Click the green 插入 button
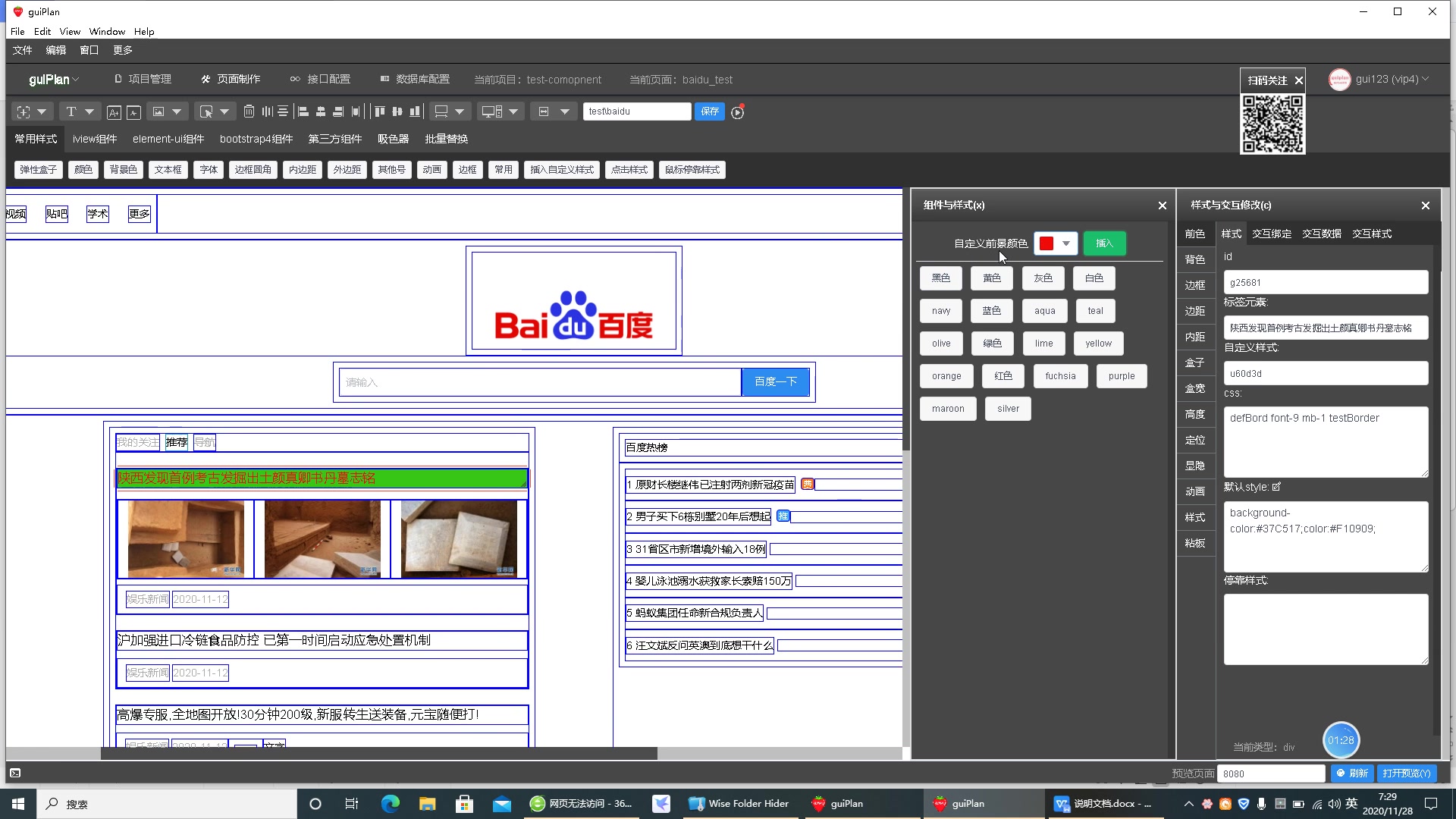This screenshot has width=1456, height=819. tap(1104, 243)
